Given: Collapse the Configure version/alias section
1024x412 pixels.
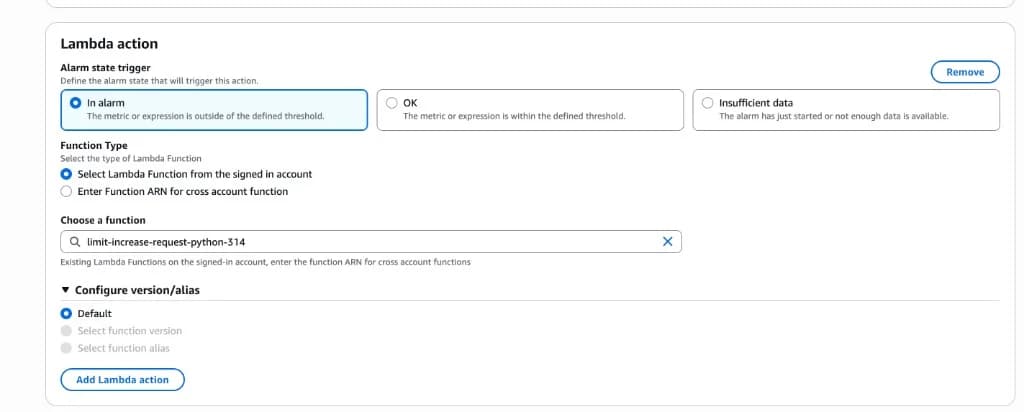Looking at the screenshot, I should click(x=130, y=290).
